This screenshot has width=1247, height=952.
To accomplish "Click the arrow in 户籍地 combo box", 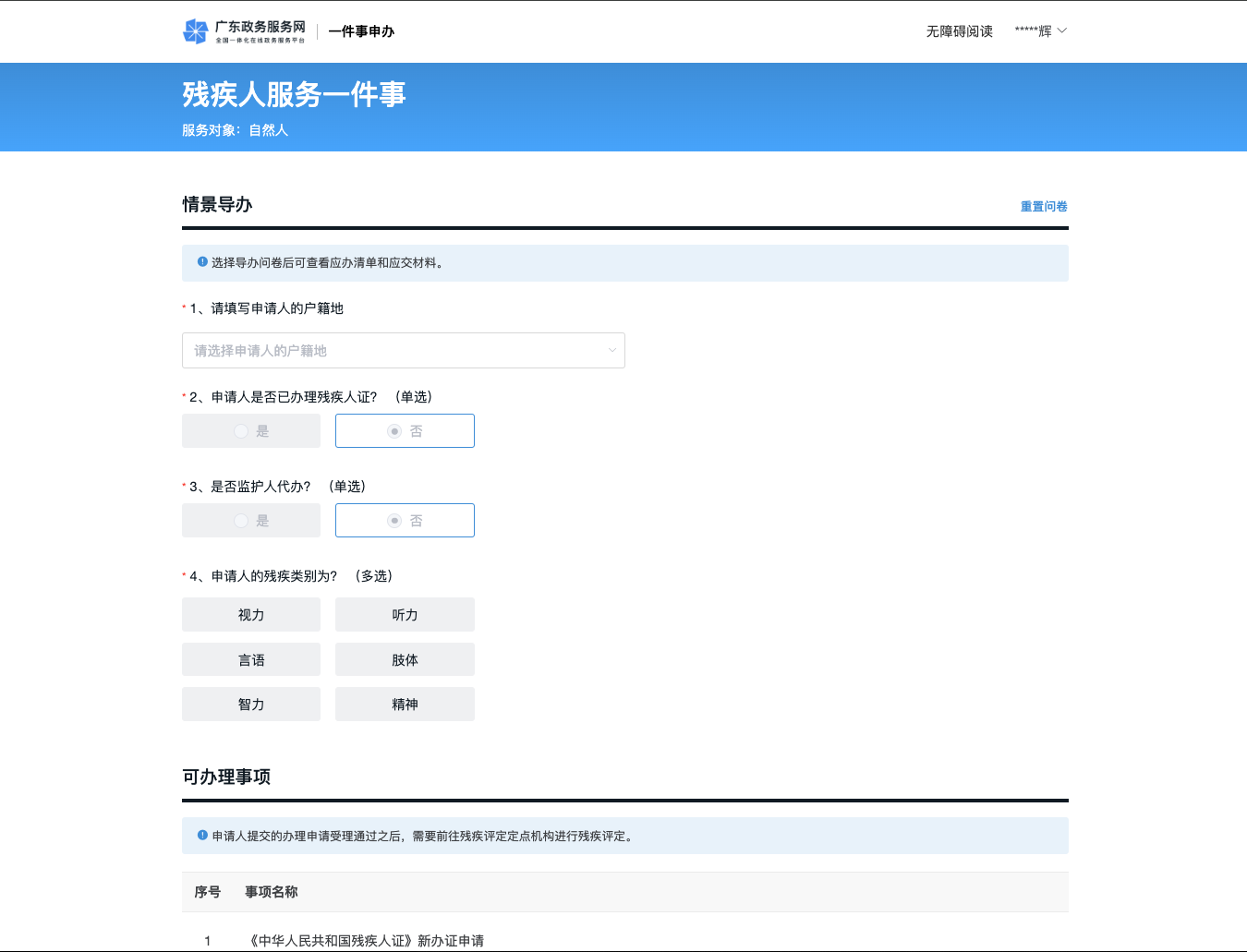I will pyautogui.click(x=611, y=351).
